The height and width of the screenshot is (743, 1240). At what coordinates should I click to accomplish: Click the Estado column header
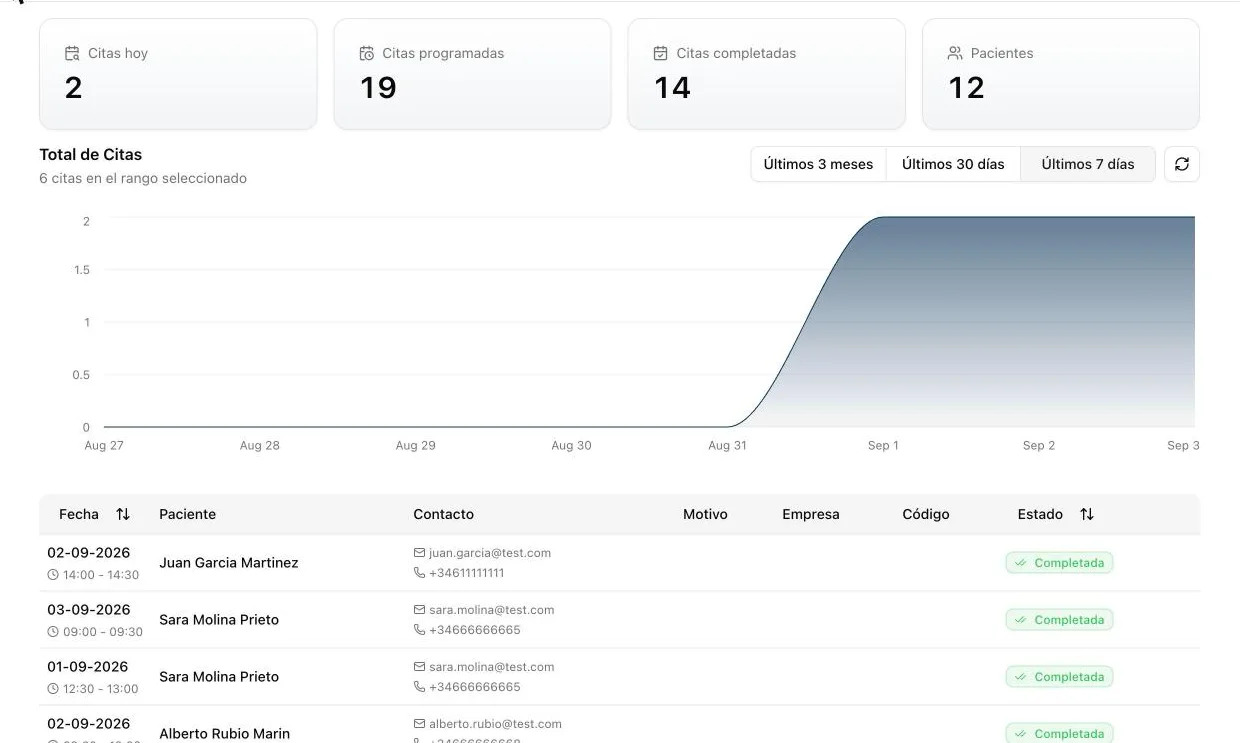[x=1040, y=514]
